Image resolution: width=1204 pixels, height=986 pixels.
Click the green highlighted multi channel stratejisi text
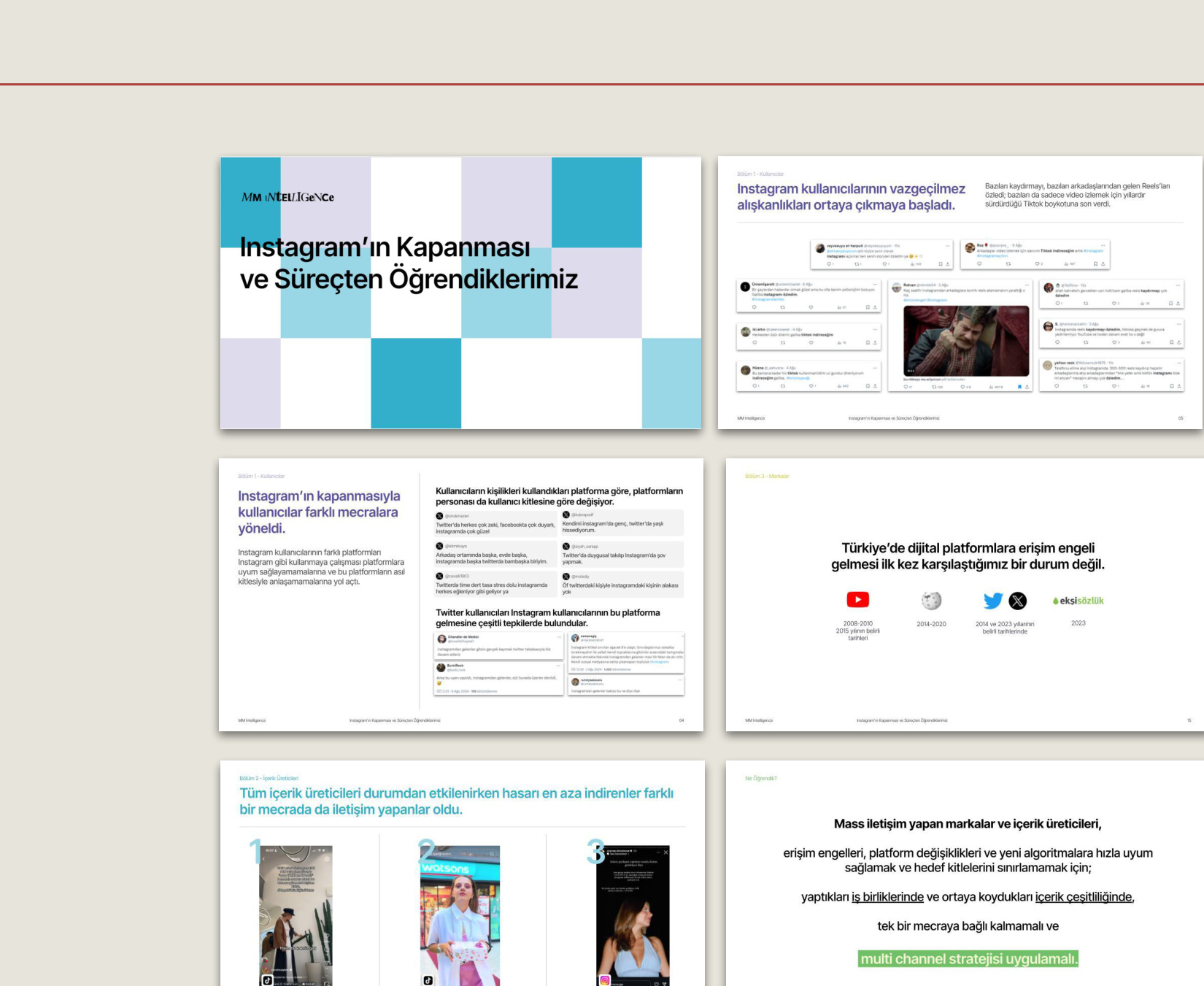pos(968,959)
